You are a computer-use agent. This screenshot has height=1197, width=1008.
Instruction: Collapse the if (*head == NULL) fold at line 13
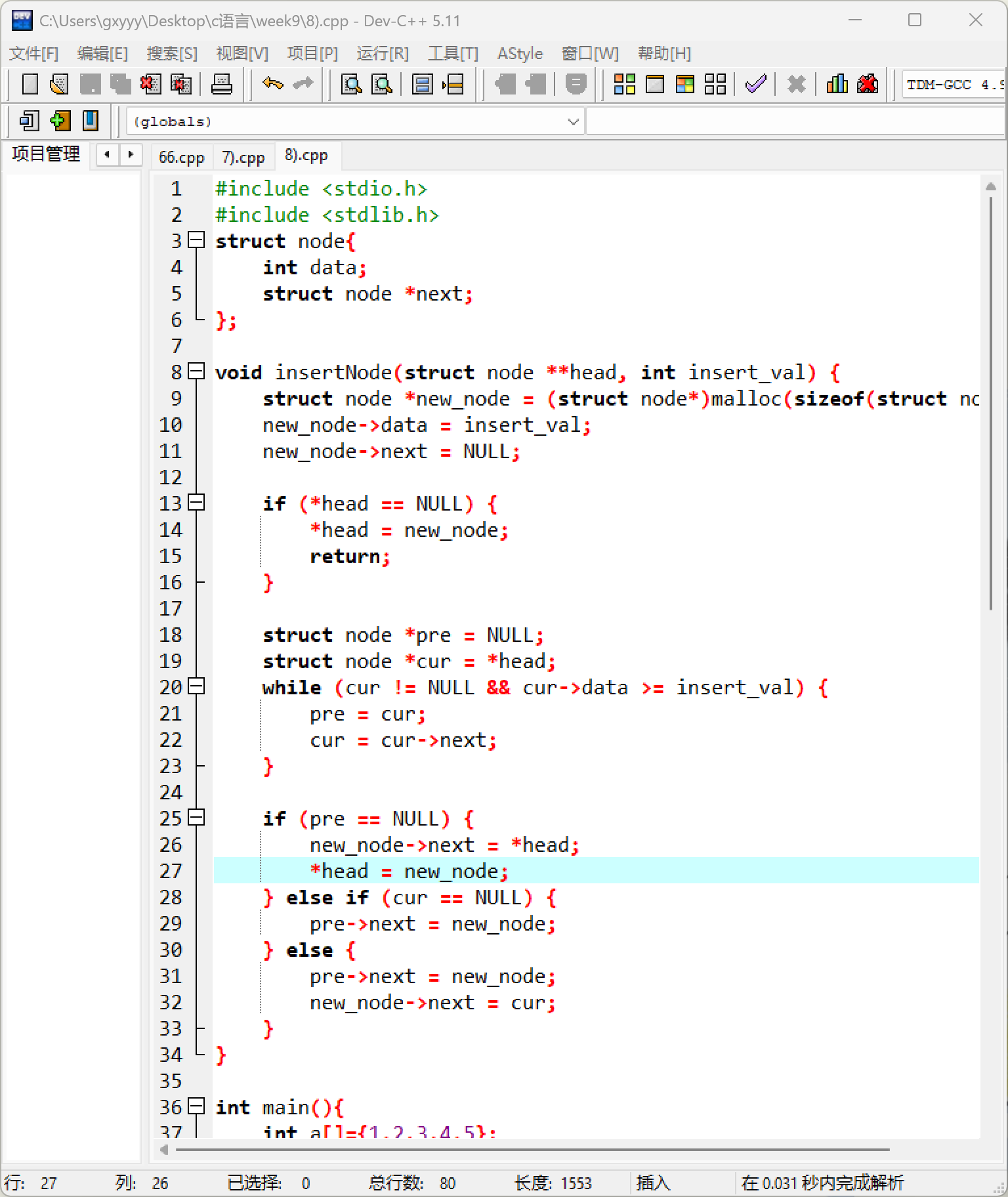click(x=196, y=503)
